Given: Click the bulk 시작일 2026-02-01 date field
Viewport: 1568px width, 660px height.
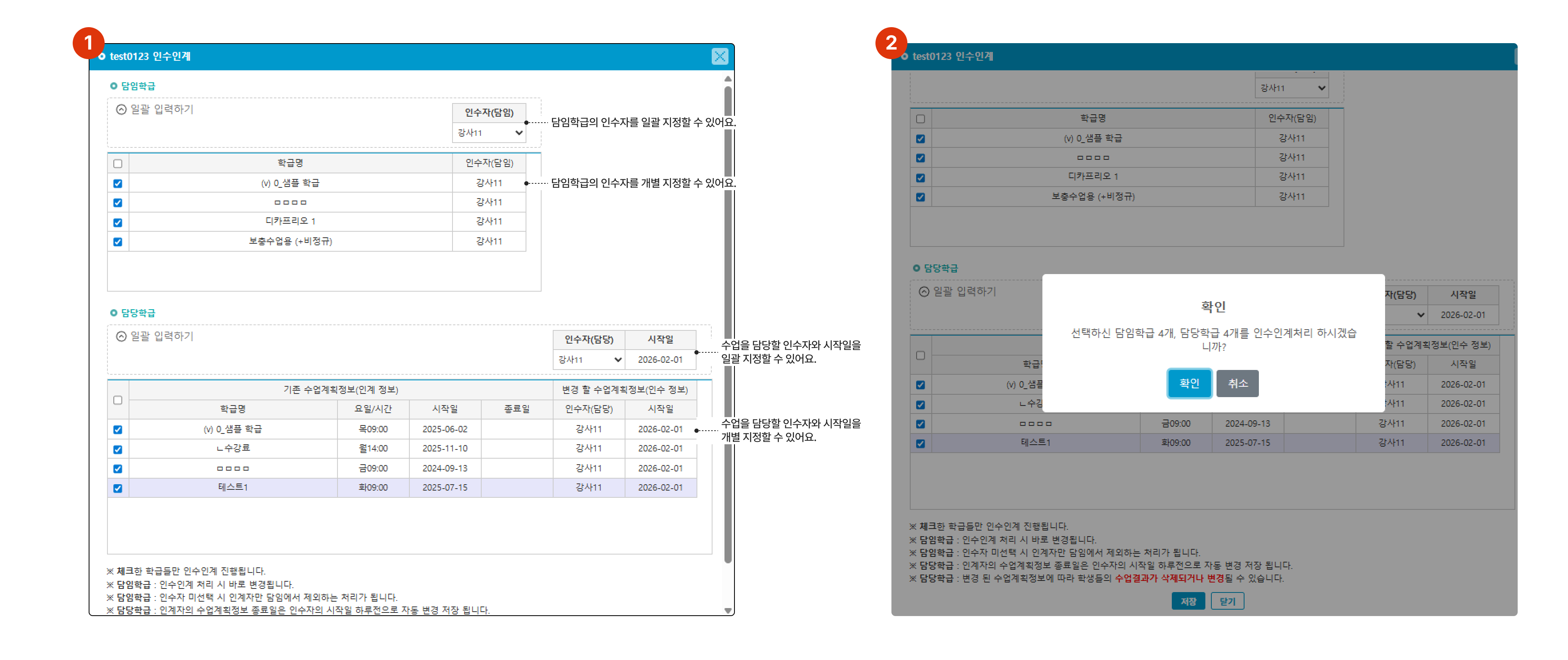Looking at the screenshot, I should click(x=660, y=360).
